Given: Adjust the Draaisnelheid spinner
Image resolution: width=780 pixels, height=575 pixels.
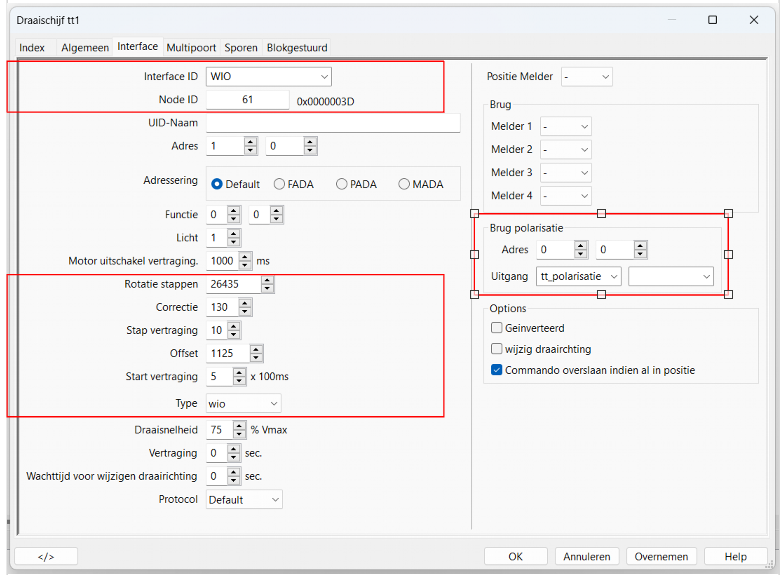Looking at the screenshot, I should [239, 430].
